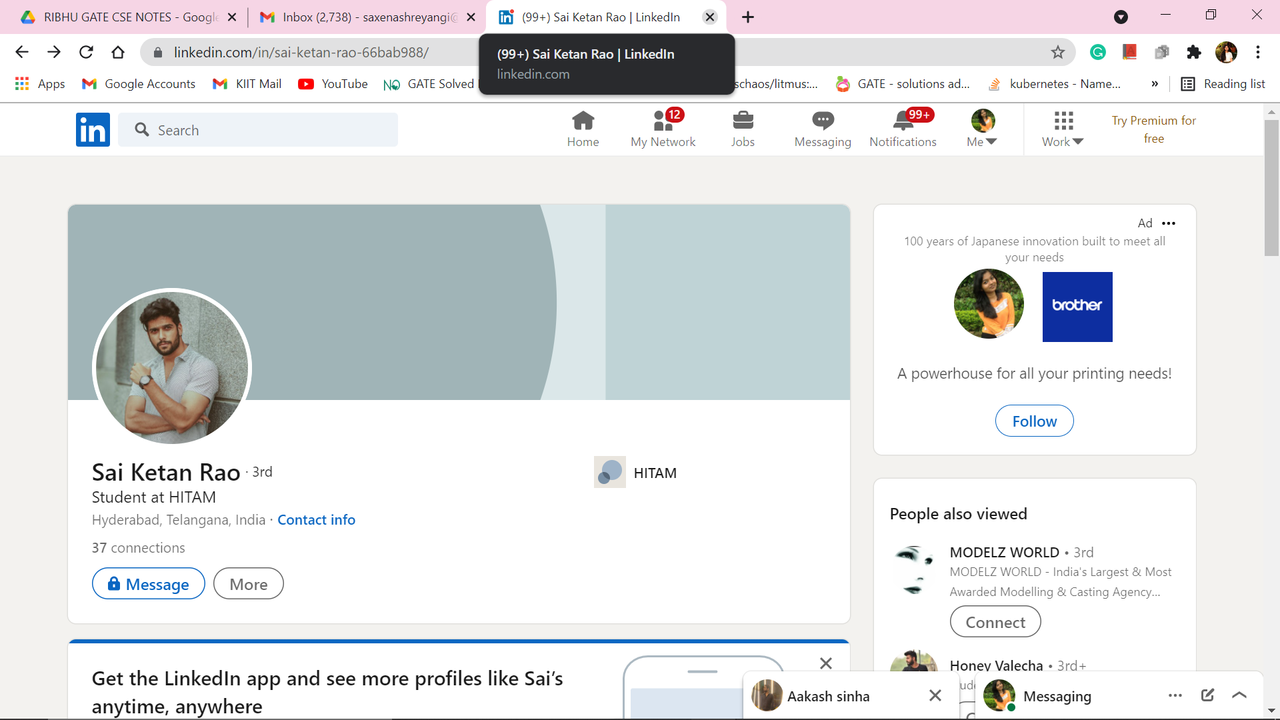Viewport: 1280px width, 720px height.
Task: Open Reading list
Action: point(1223,84)
